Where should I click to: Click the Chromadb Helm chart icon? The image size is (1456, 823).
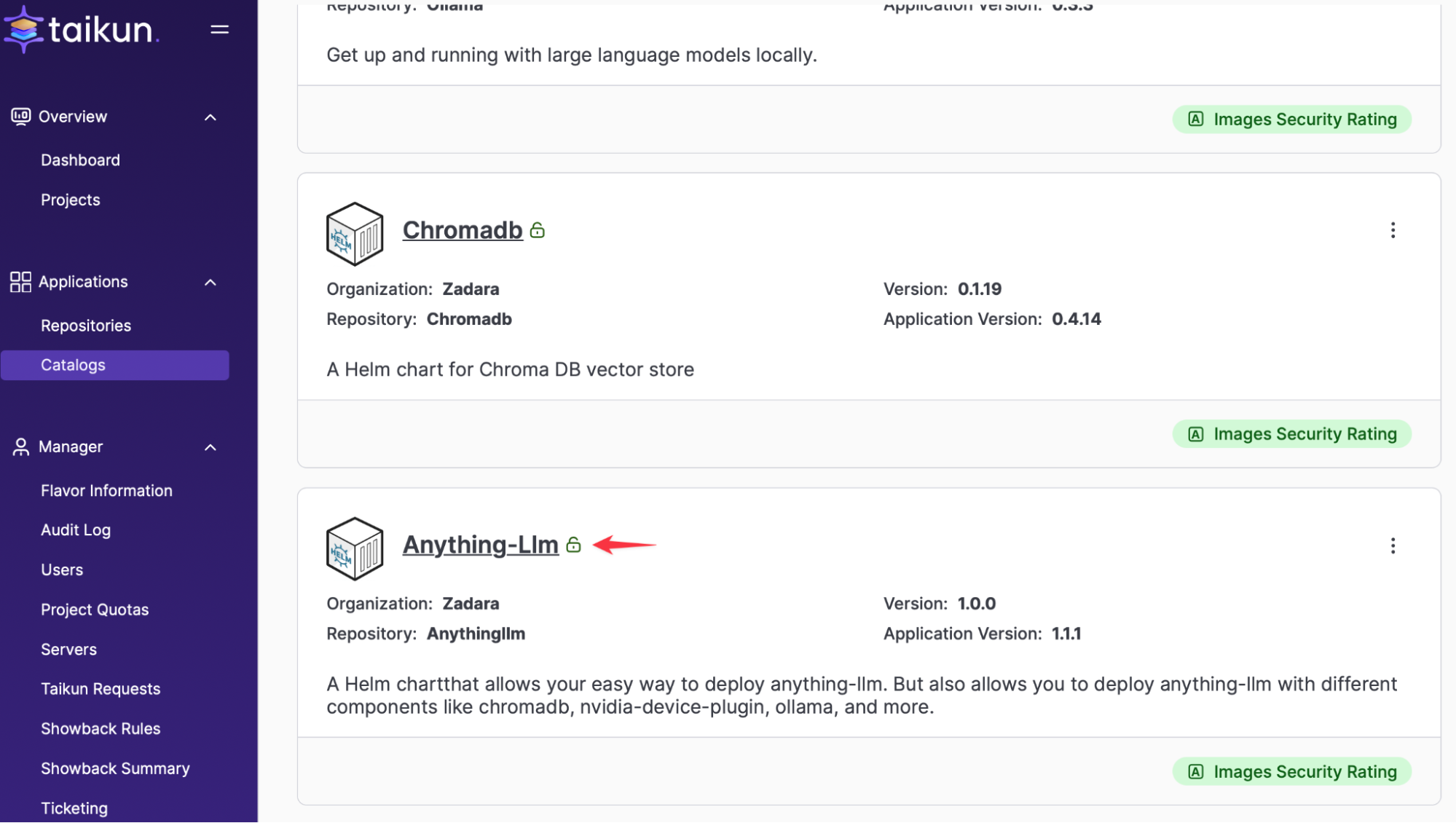coord(355,234)
